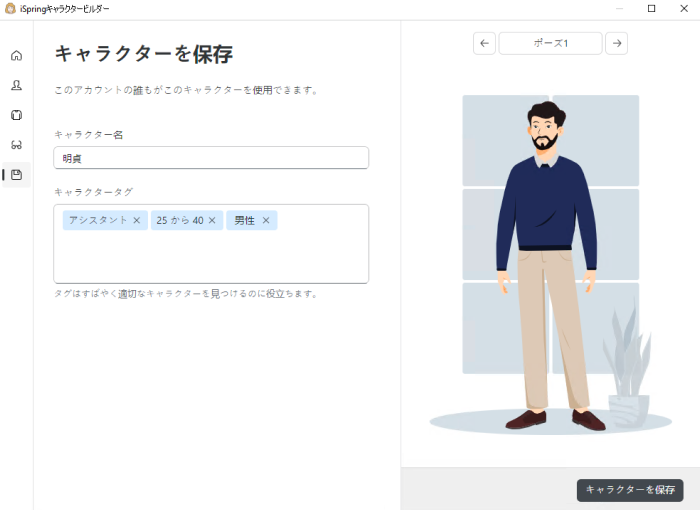Select the head/face sidebar icon
700x510 pixels.
(x=17, y=85)
